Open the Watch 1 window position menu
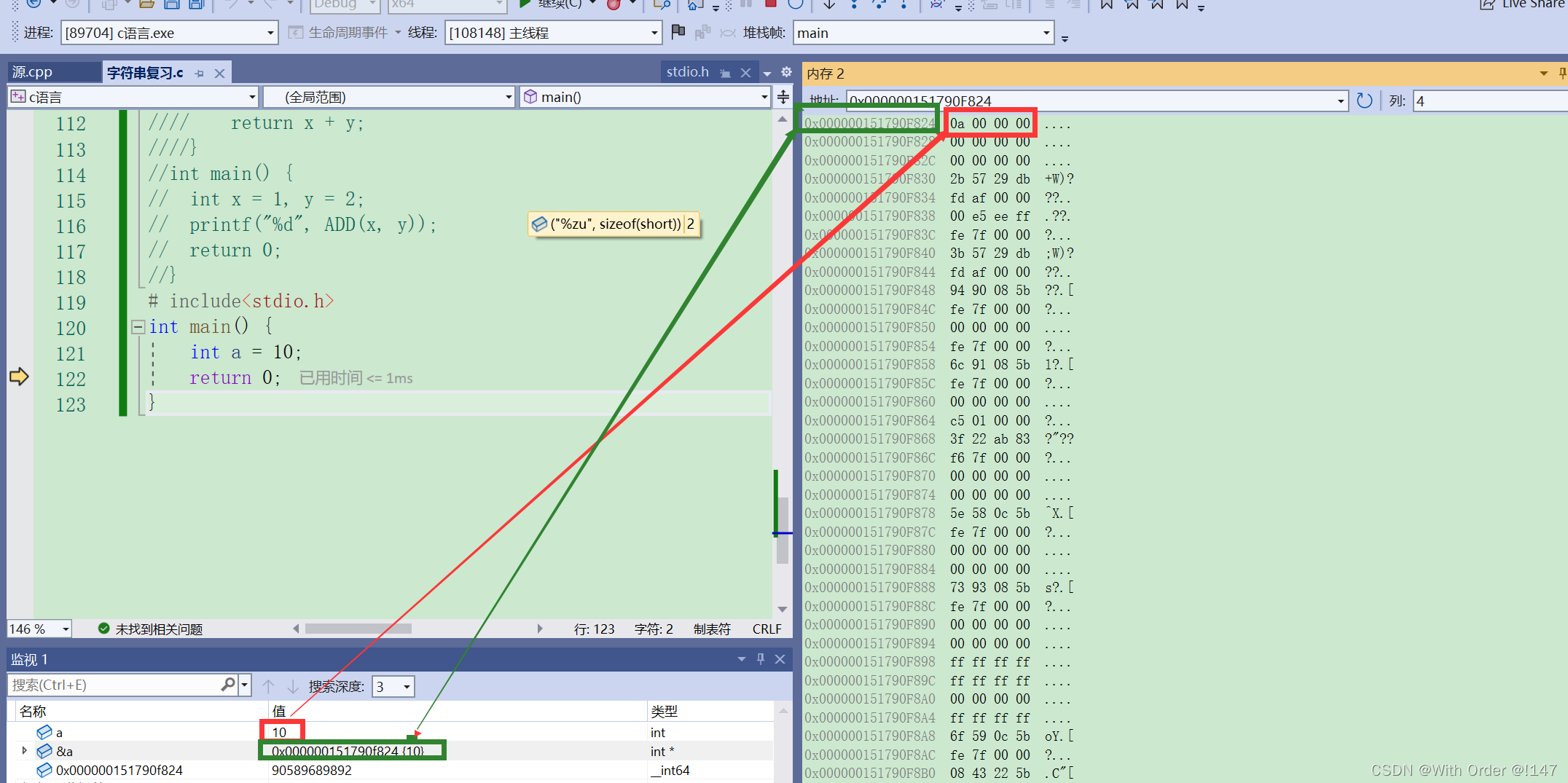 pos(742,658)
